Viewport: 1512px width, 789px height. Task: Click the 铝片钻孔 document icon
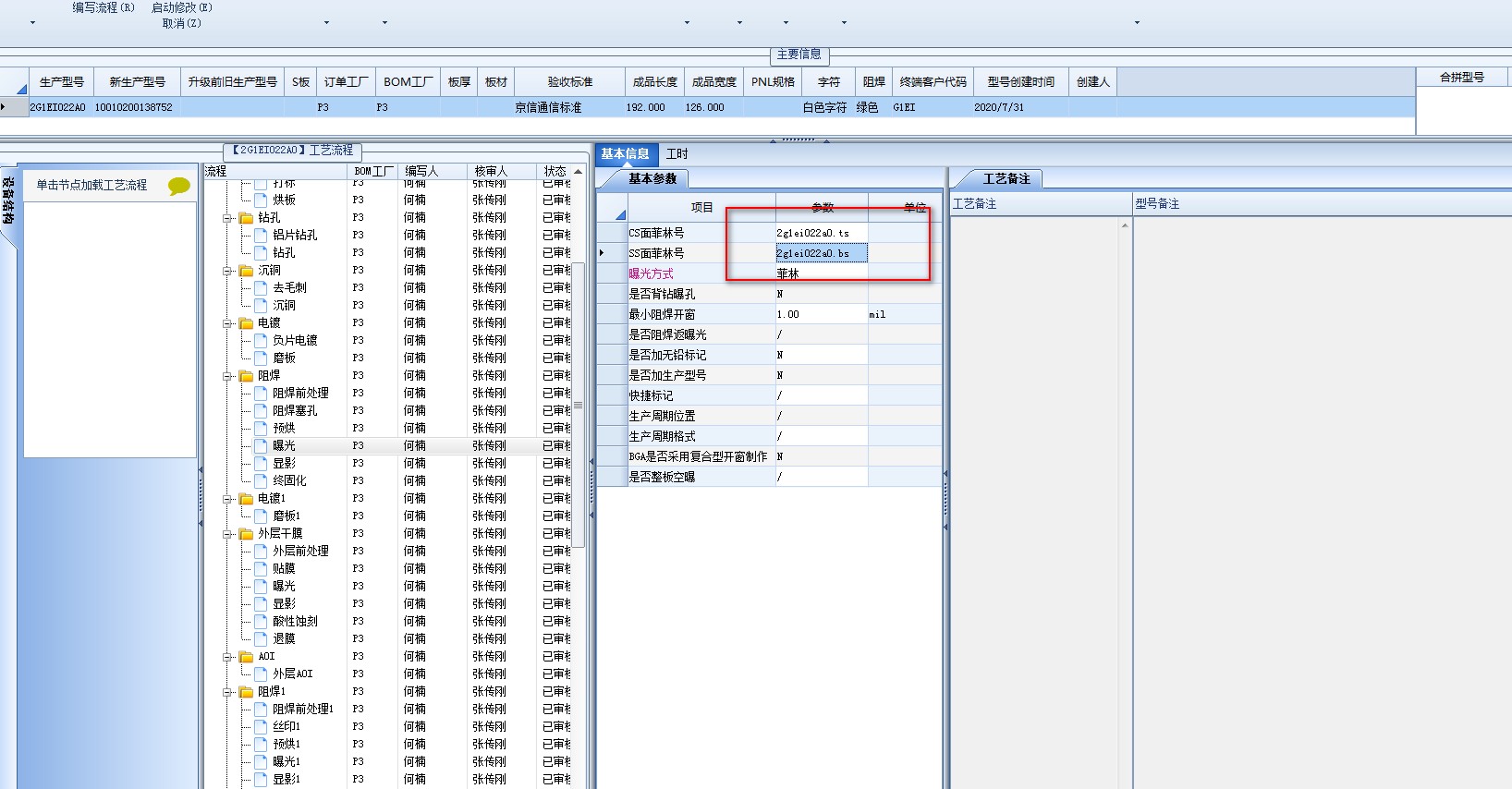(x=261, y=235)
